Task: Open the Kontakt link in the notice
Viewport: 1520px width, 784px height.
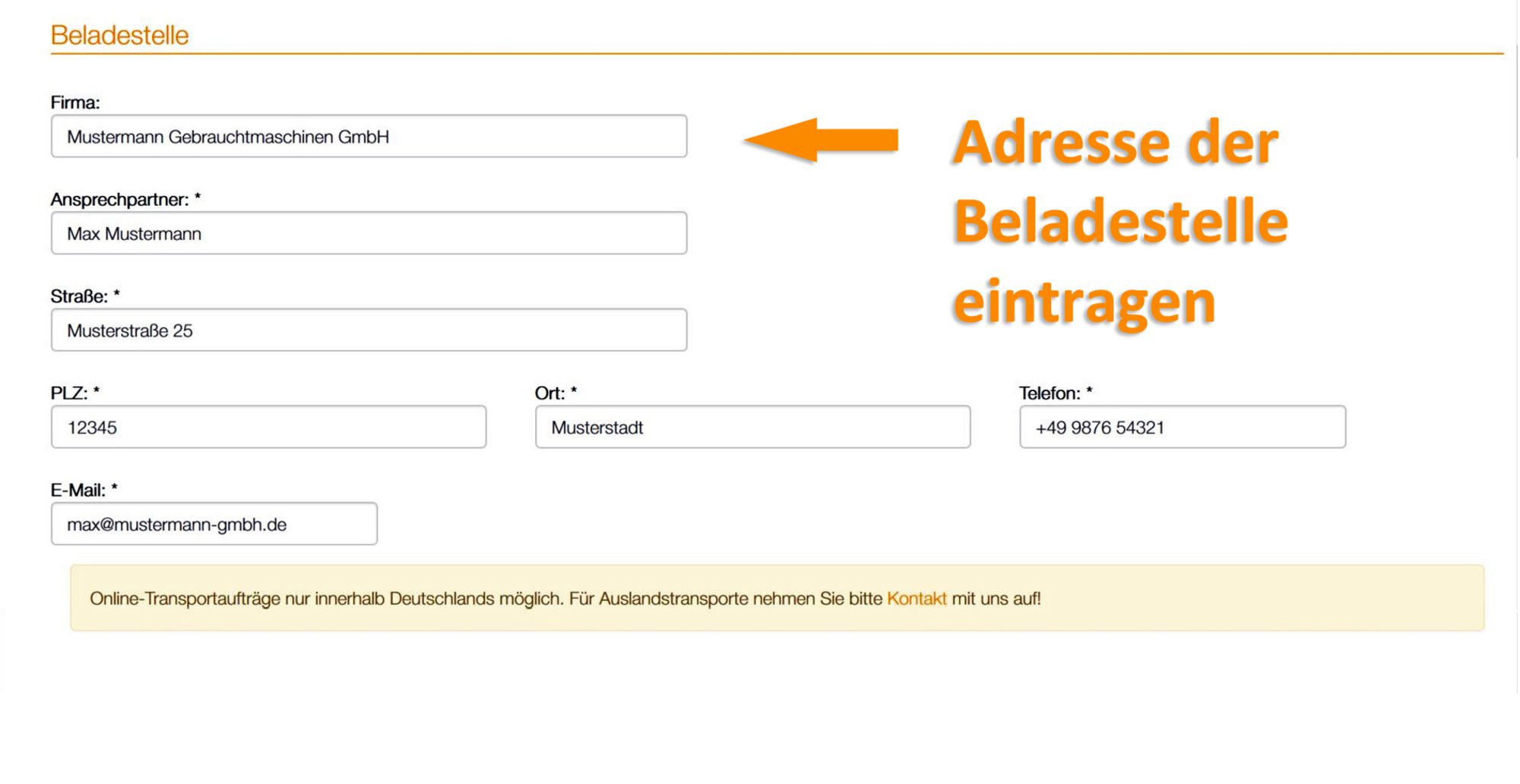Action: click(x=917, y=599)
